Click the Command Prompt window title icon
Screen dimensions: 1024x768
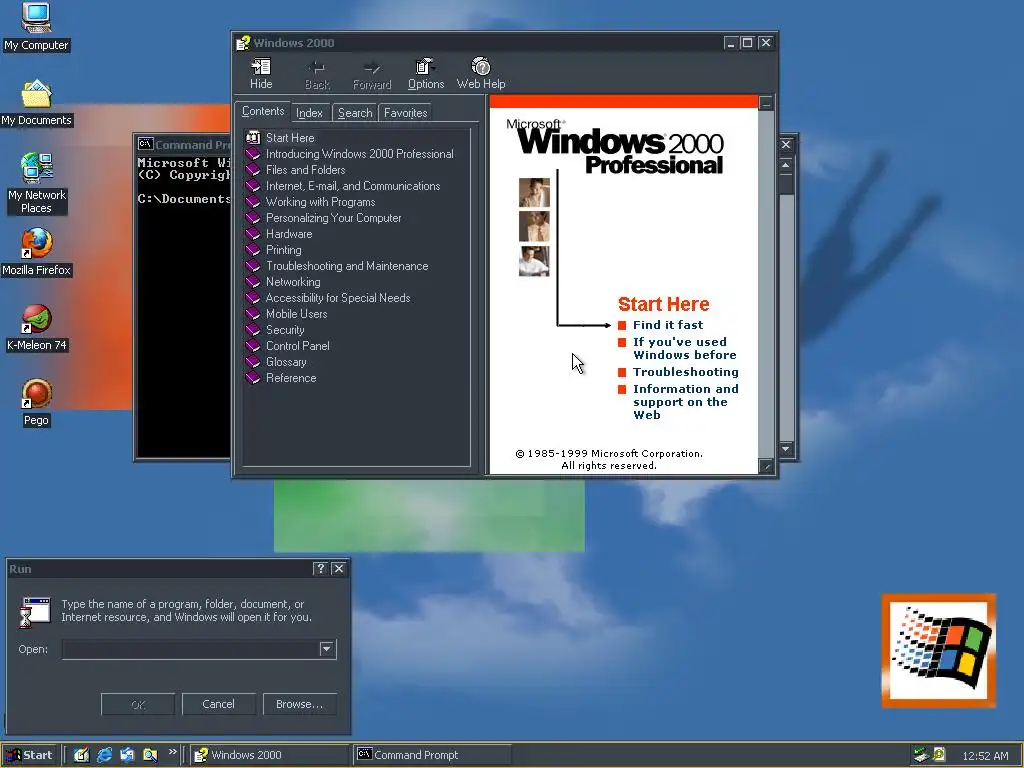coord(145,144)
